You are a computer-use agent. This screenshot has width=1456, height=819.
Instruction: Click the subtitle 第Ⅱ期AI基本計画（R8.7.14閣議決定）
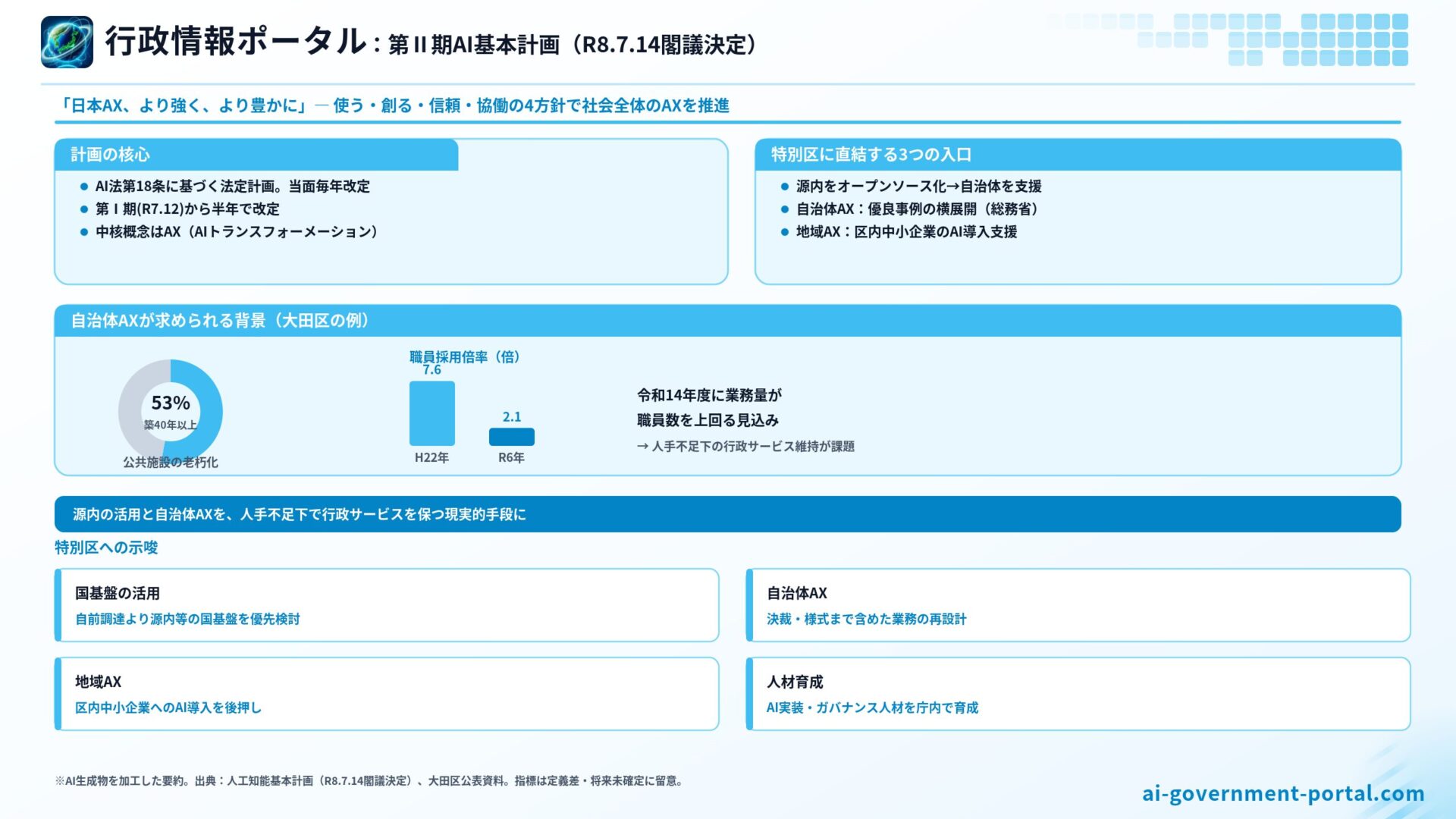point(574,45)
